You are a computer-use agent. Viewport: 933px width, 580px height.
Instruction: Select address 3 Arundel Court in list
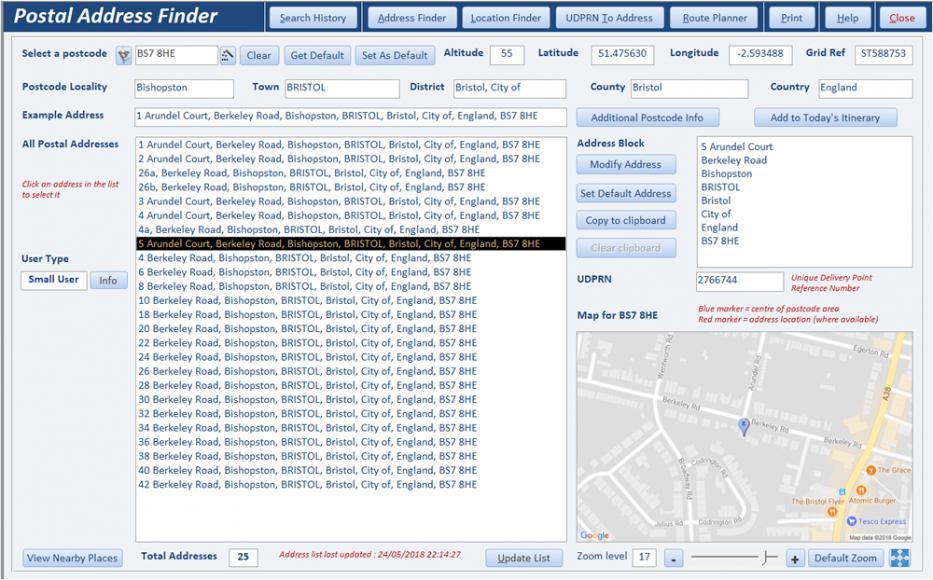click(350, 201)
